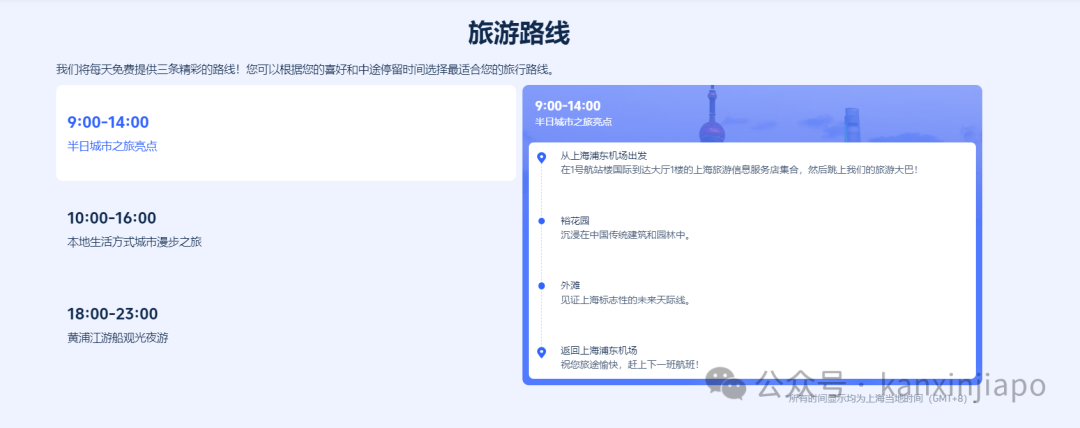Click the 外滩 stop title

[x=570, y=285]
